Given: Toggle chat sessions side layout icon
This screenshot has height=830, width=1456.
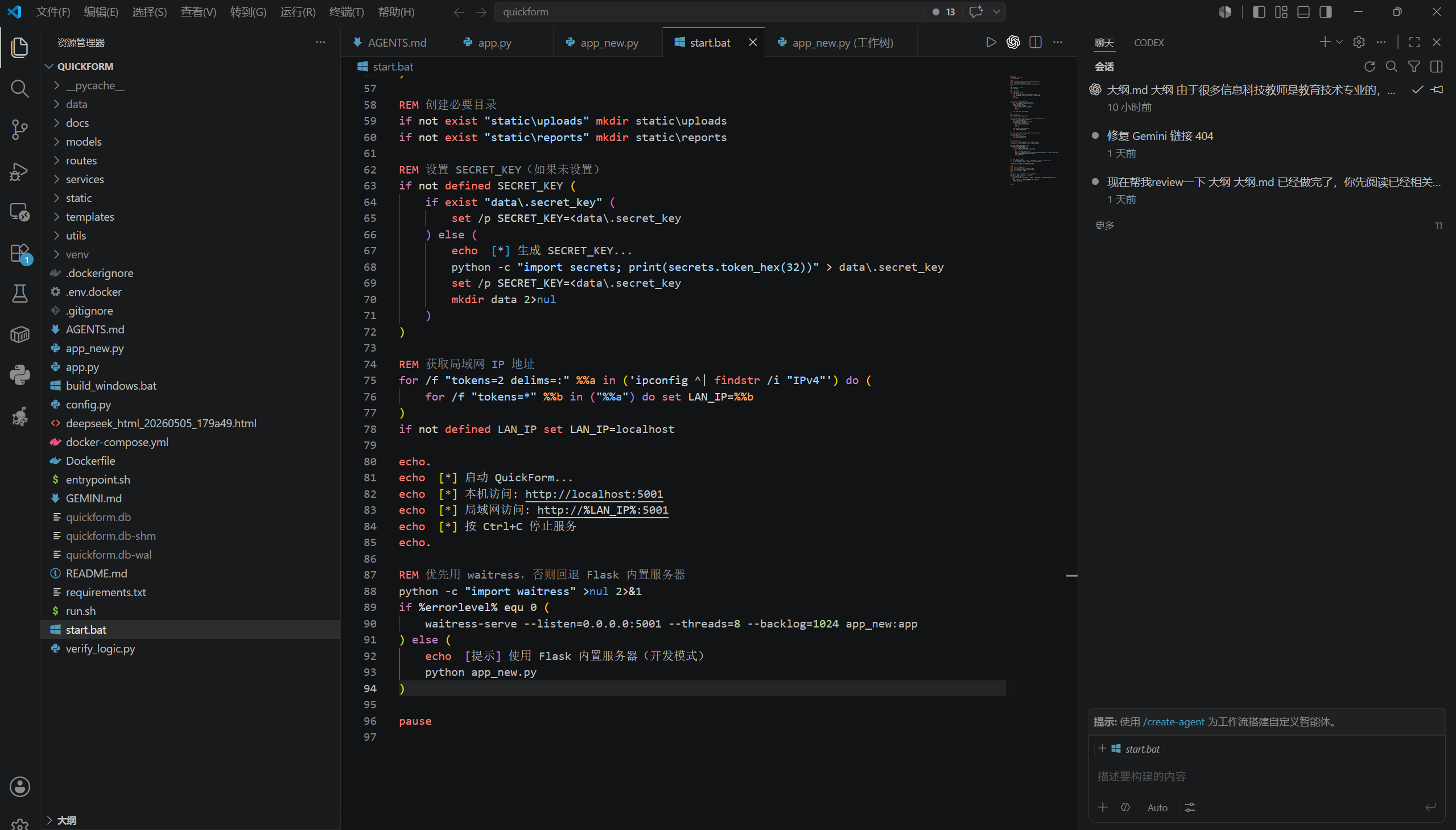Looking at the screenshot, I should (1436, 67).
